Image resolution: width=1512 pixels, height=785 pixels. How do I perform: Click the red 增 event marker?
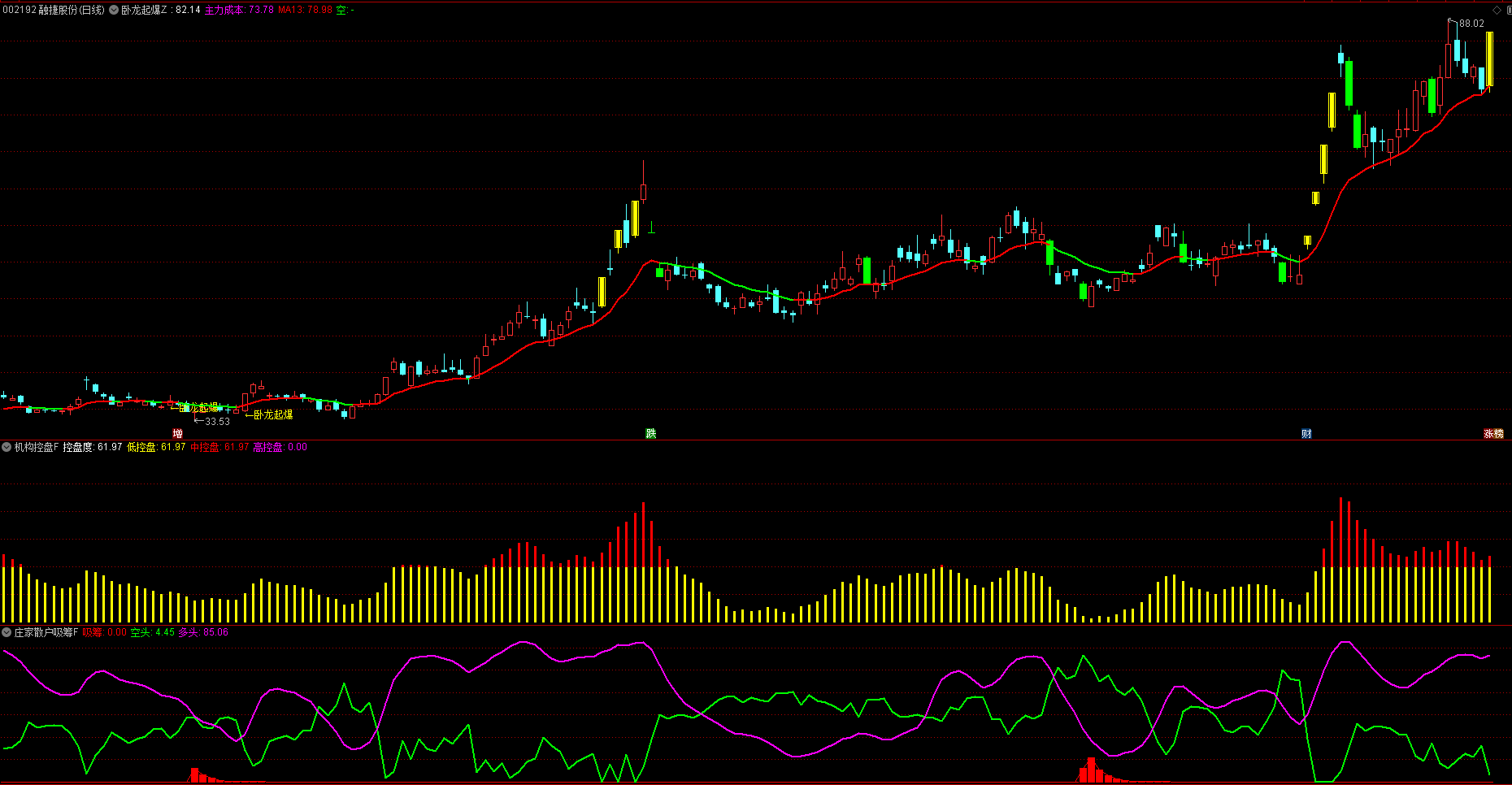tap(177, 434)
